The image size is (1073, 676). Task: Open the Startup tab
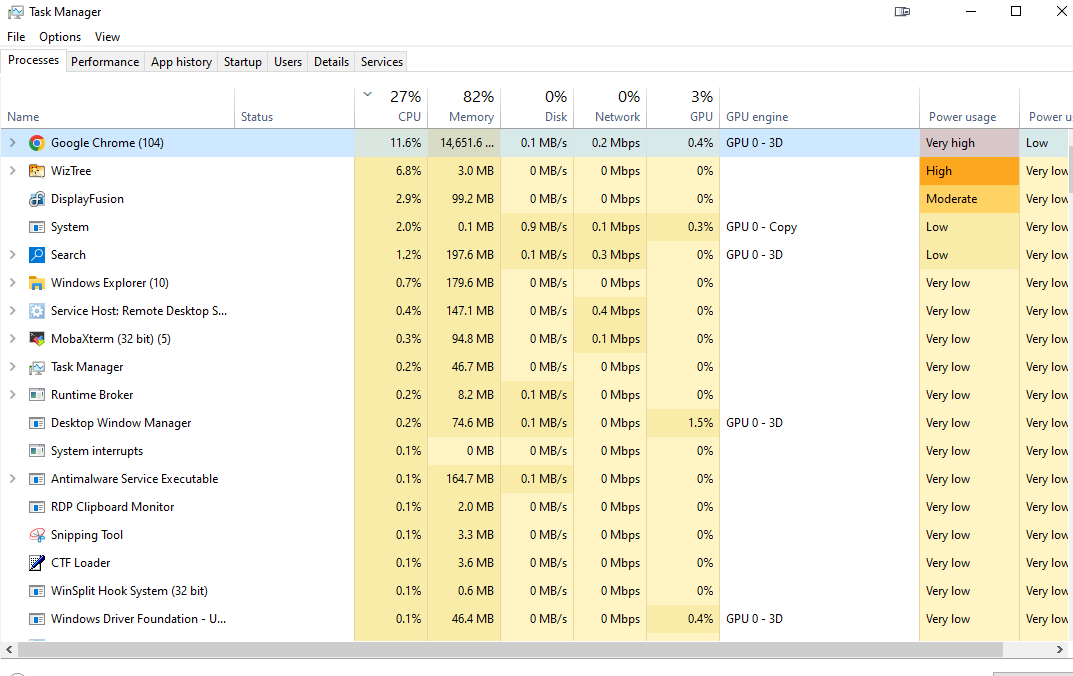(x=242, y=62)
